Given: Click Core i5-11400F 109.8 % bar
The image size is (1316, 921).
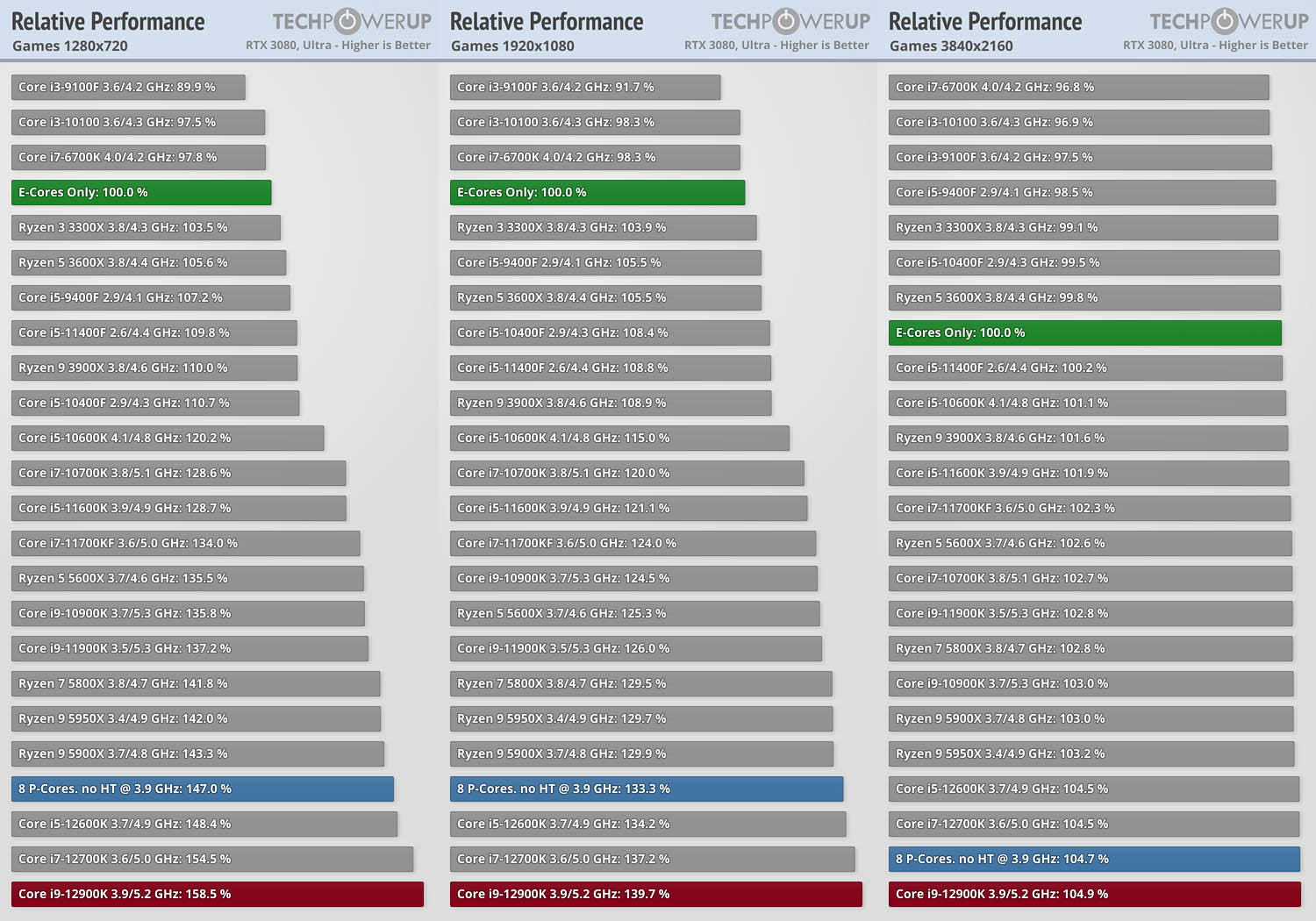Looking at the screenshot, I should click(x=154, y=332).
